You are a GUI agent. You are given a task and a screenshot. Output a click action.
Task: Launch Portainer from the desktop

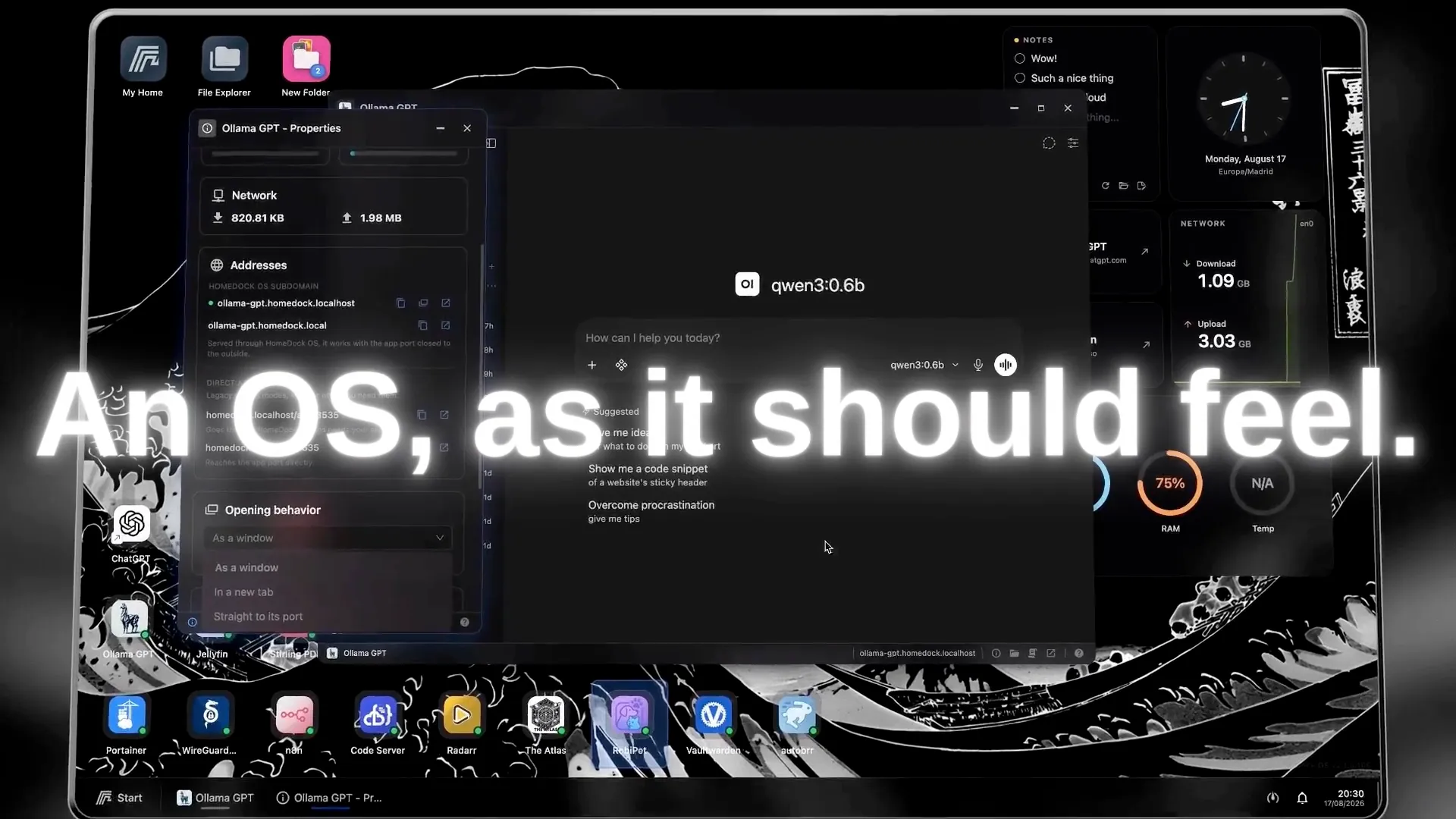[x=127, y=714]
